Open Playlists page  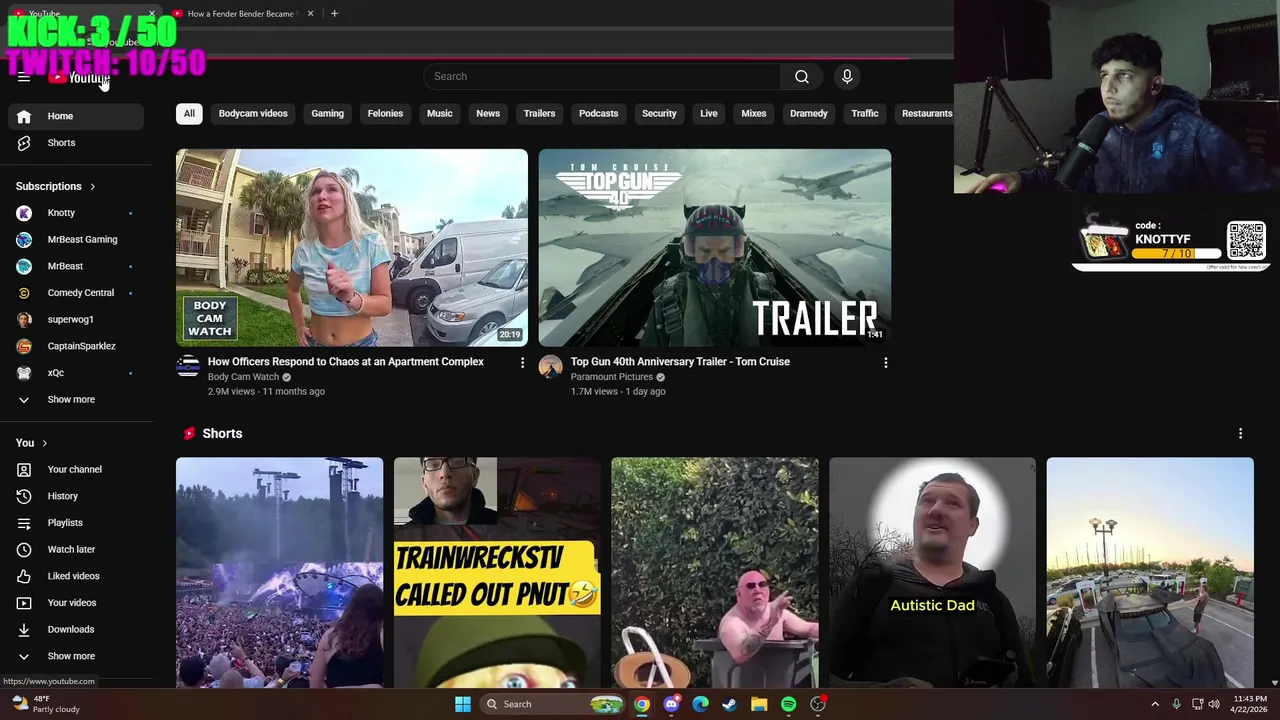point(76,523)
